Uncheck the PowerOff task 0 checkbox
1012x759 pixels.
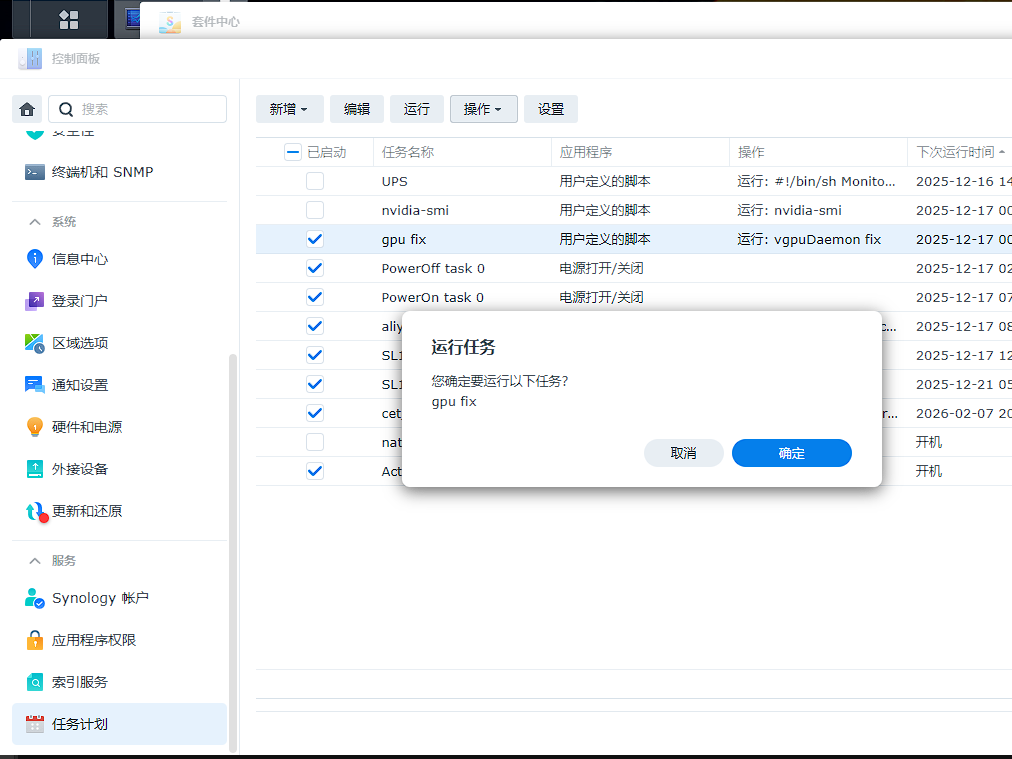(x=315, y=268)
